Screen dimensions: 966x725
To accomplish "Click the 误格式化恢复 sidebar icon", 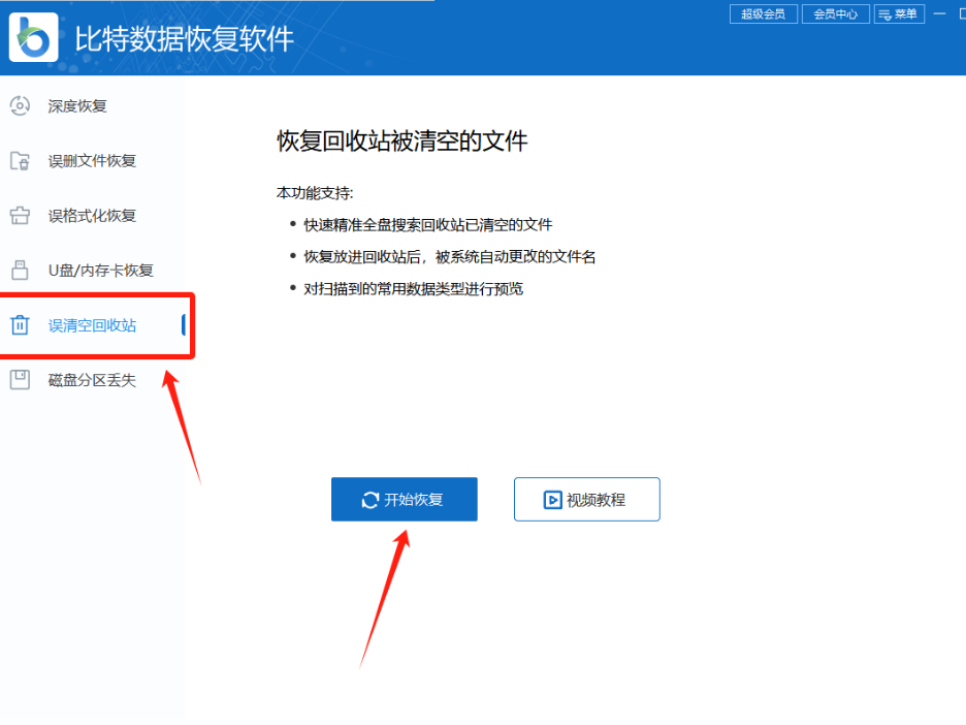I will 19,215.
